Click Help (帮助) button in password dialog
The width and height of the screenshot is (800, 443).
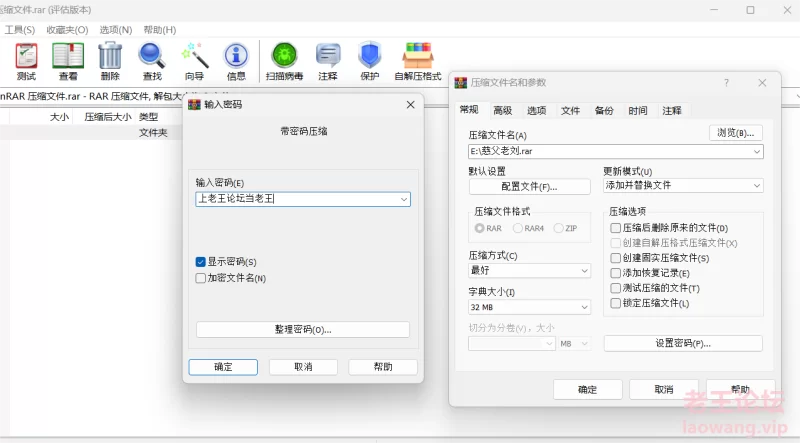(383, 367)
